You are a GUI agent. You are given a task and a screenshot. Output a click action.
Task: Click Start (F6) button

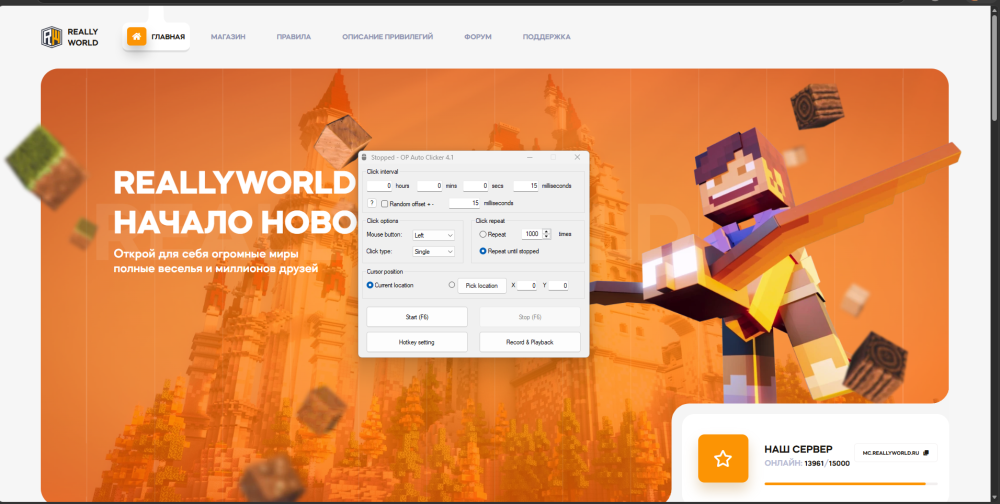[417, 317]
